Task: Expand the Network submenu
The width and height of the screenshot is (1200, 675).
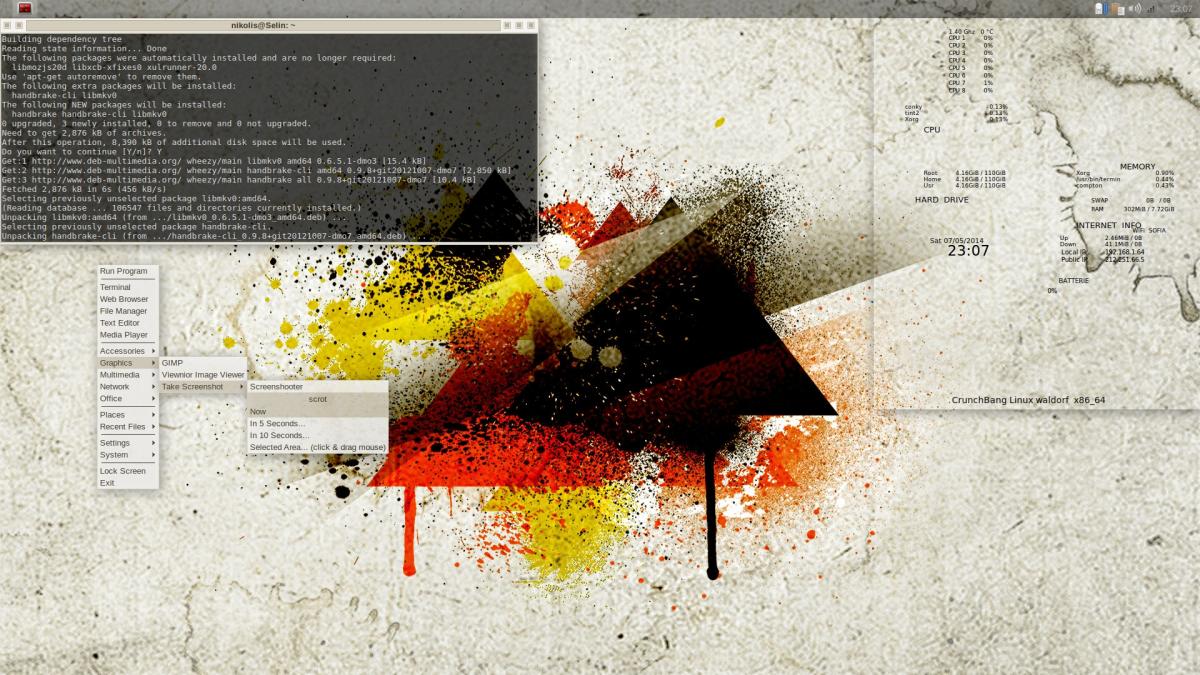Action: (x=127, y=387)
